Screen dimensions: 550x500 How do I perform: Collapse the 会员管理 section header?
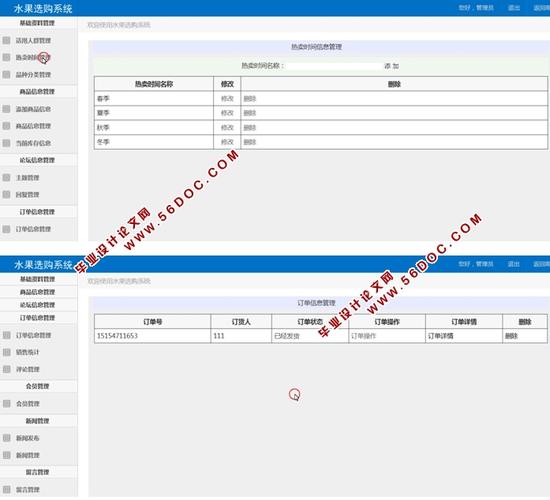(38, 386)
